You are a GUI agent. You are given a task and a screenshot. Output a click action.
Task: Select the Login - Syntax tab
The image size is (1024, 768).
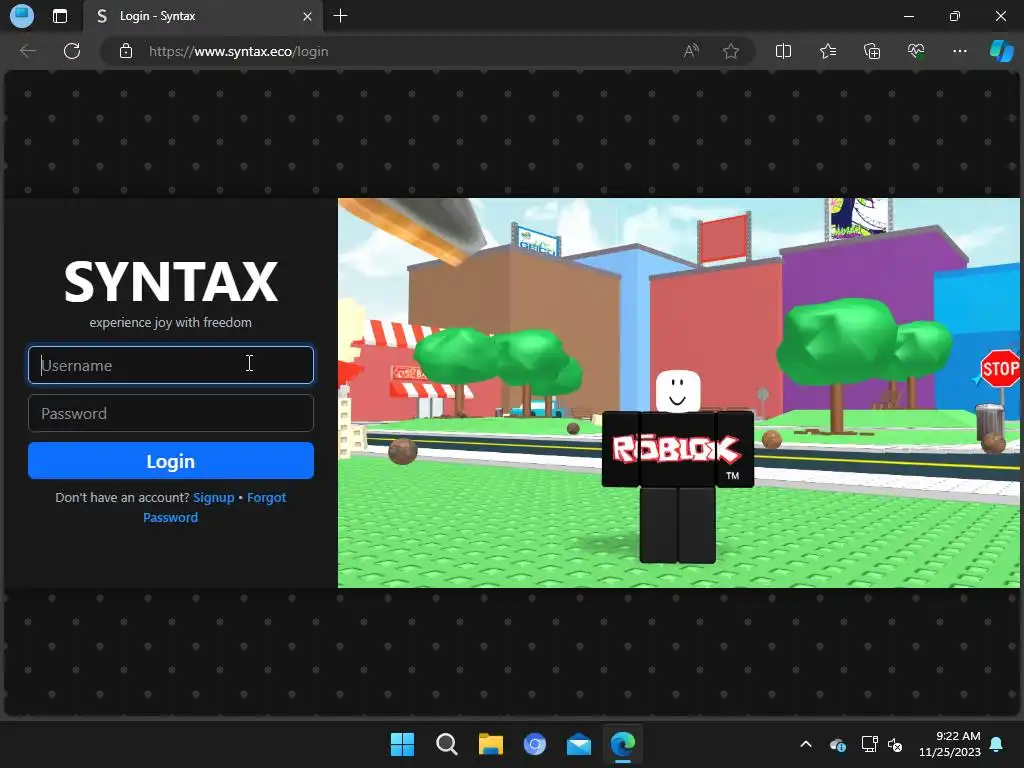click(202, 16)
